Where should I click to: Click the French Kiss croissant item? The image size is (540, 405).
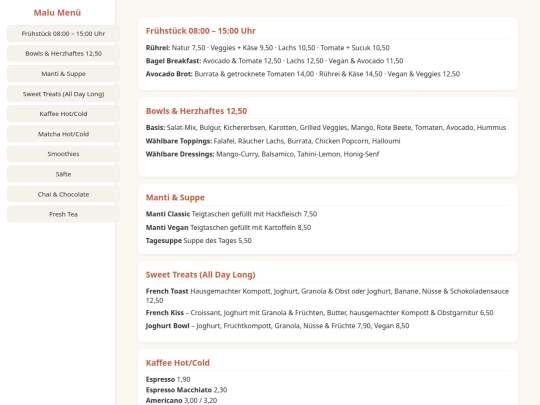point(320,313)
